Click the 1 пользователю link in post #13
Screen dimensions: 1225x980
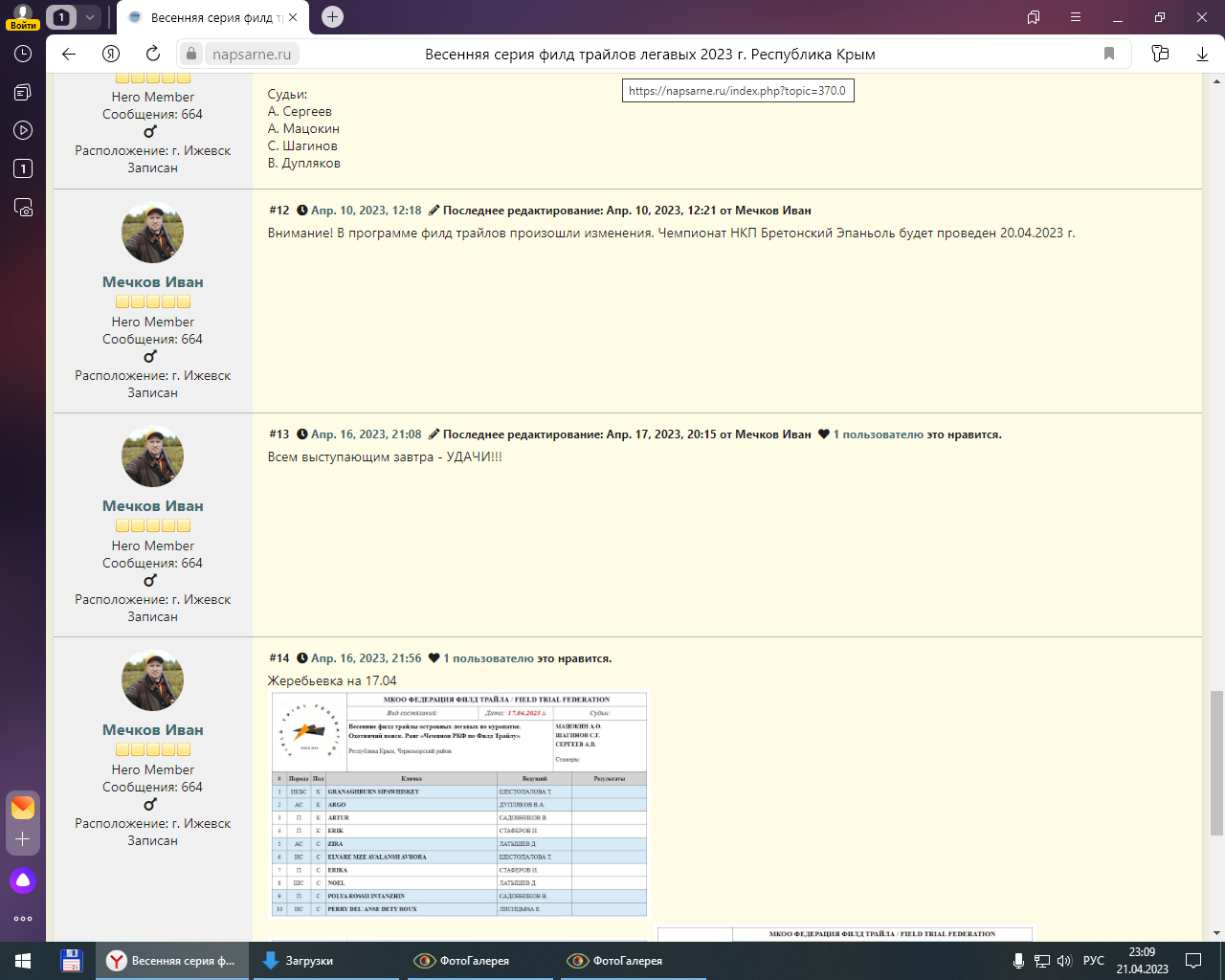pyautogui.click(x=878, y=434)
